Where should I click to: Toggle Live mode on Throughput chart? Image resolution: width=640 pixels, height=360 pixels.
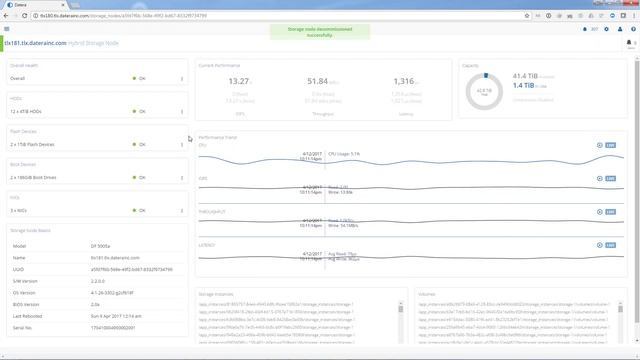click(x=610, y=212)
